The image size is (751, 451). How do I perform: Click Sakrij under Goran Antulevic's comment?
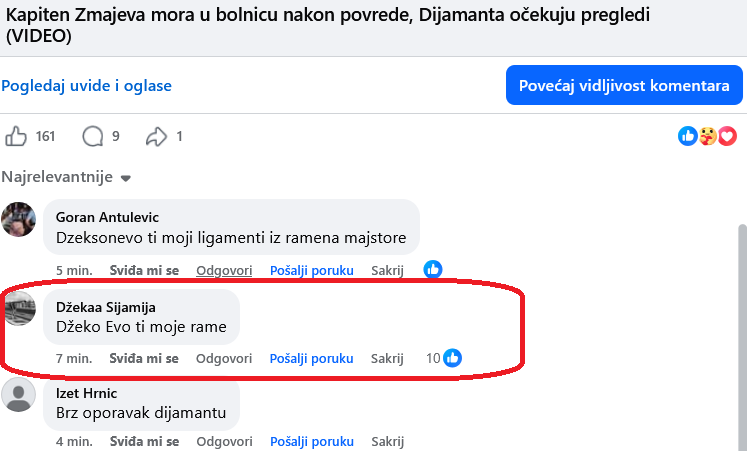[387, 270]
